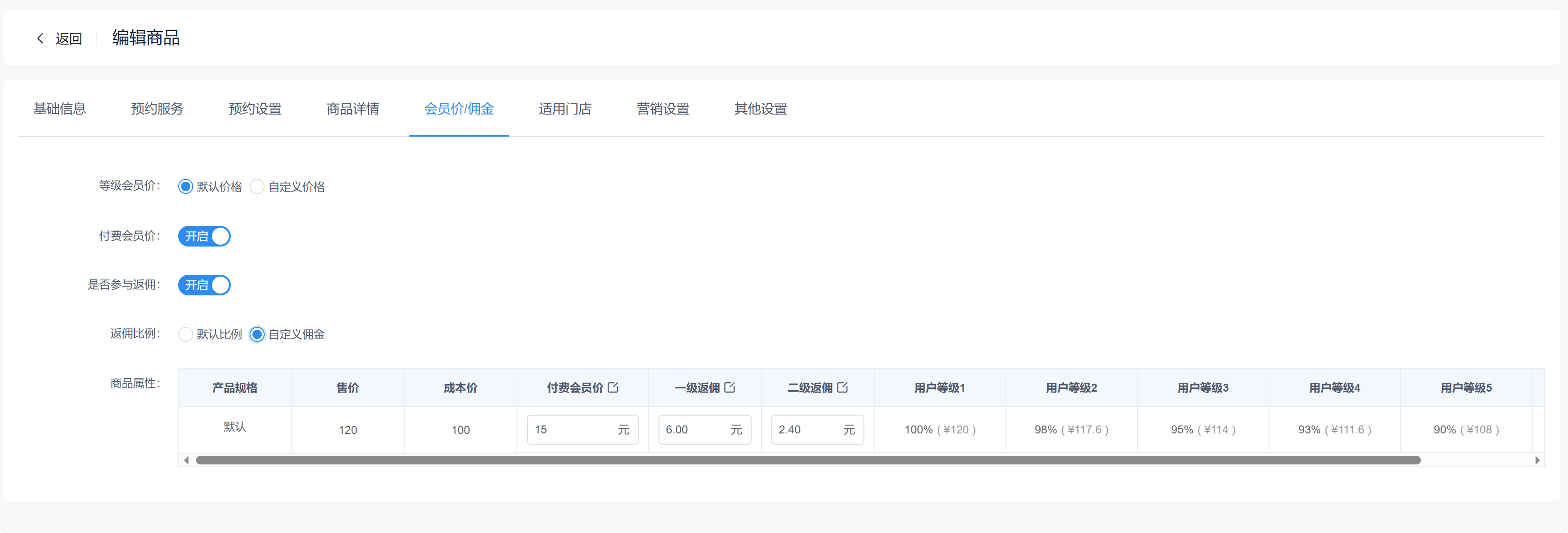1568x533 pixels.
Task: Click the right scroll arrow under table
Action: (1537, 460)
